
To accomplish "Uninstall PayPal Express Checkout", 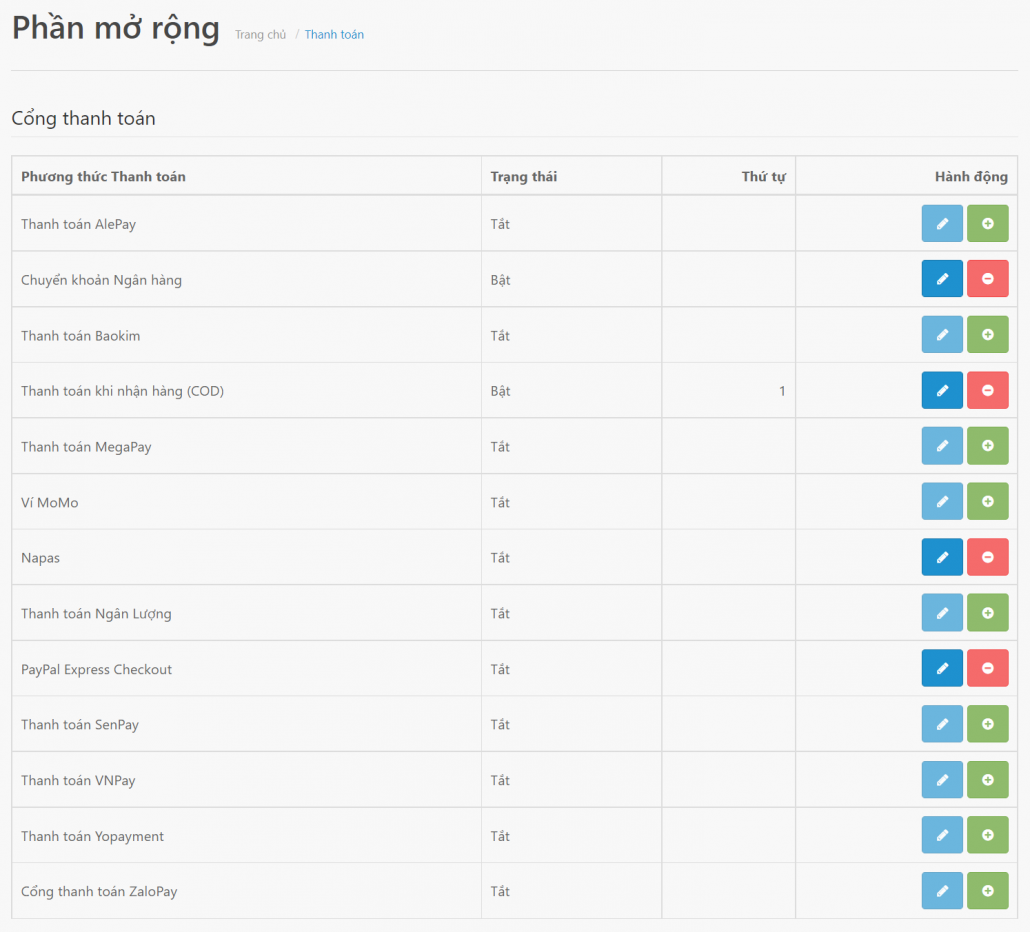I will (x=987, y=668).
